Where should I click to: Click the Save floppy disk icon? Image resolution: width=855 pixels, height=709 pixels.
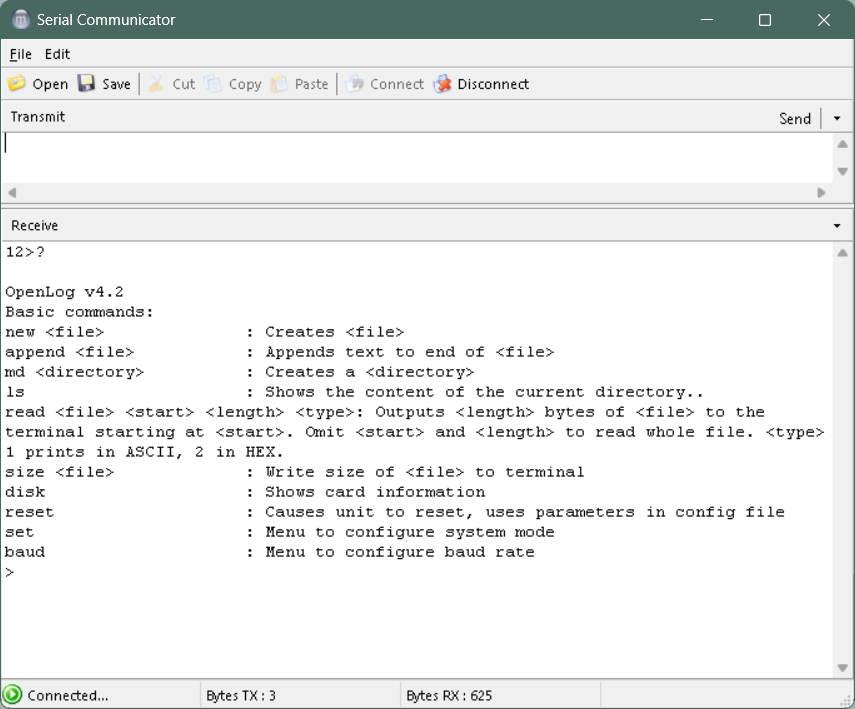(x=87, y=84)
